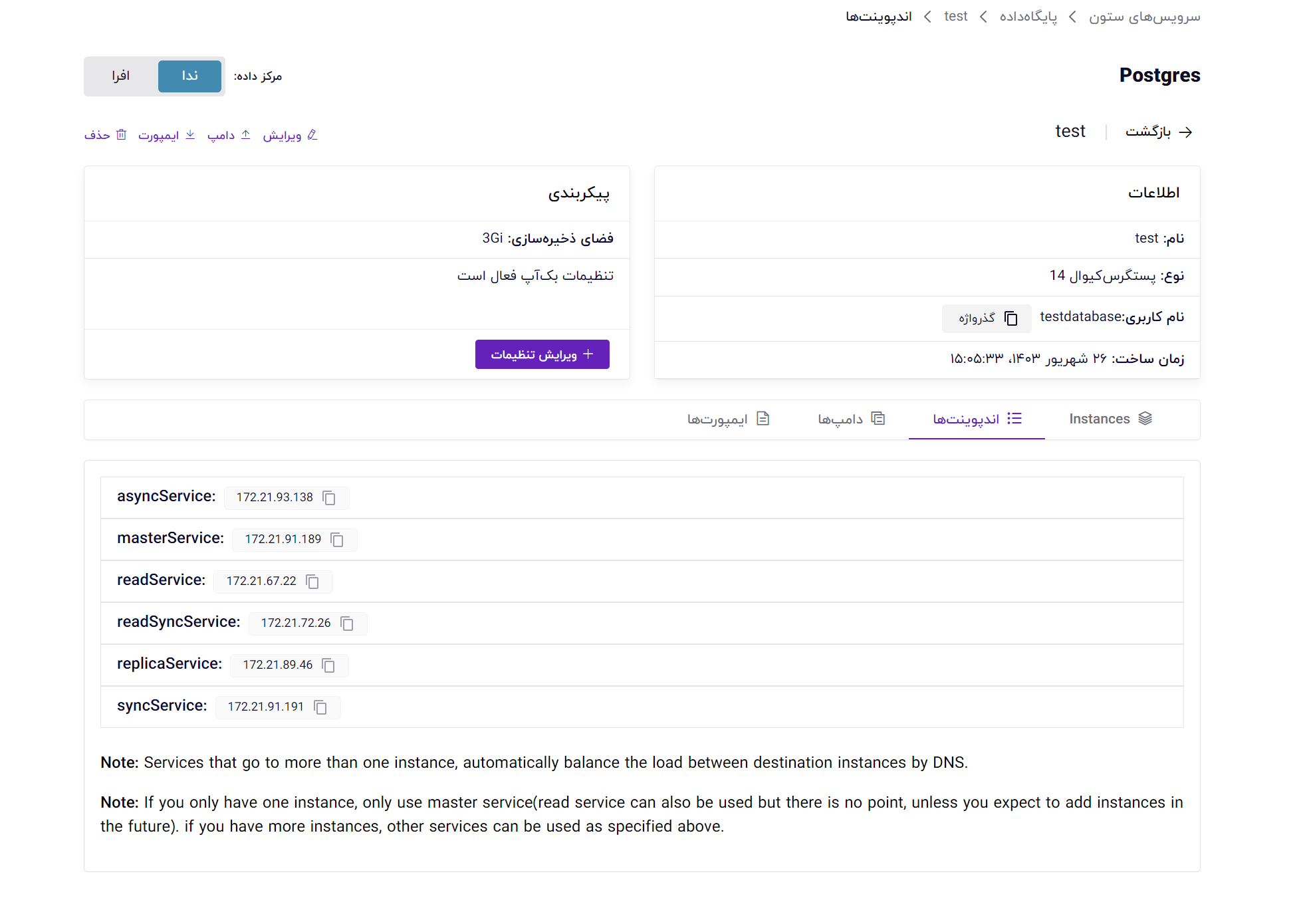Click the ویرایش تنظیمات button
1309x924 pixels.
[542, 354]
